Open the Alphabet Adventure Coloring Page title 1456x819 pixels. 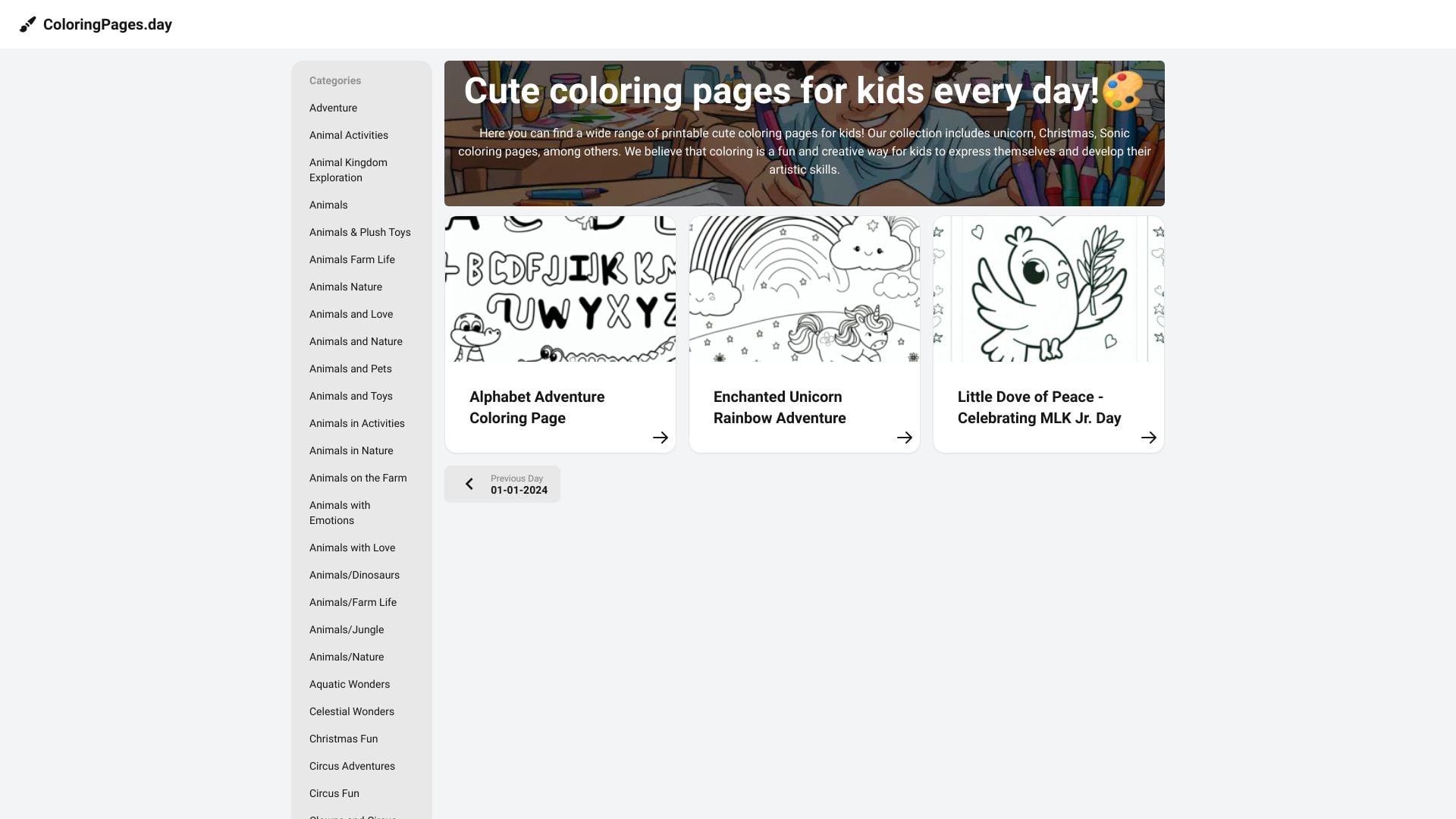tap(536, 407)
